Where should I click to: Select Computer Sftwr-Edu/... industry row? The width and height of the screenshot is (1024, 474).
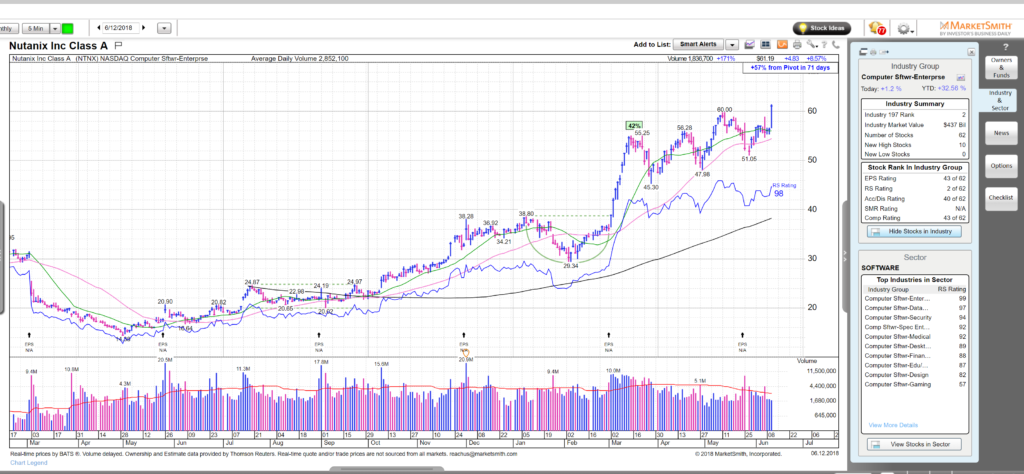pyautogui.click(x=915, y=366)
